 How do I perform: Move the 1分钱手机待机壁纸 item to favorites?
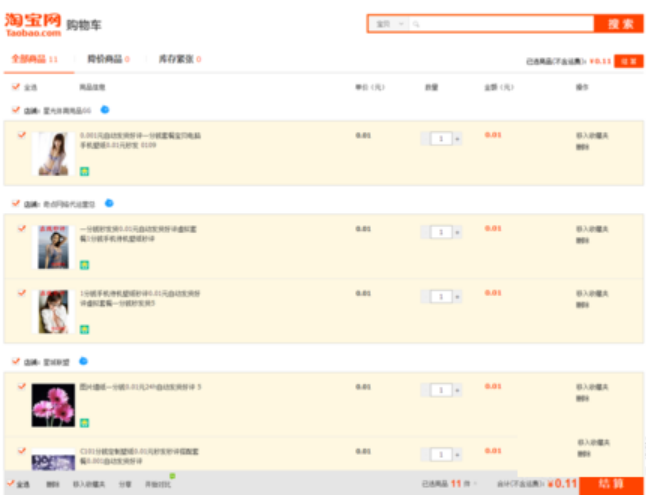coord(592,294)
